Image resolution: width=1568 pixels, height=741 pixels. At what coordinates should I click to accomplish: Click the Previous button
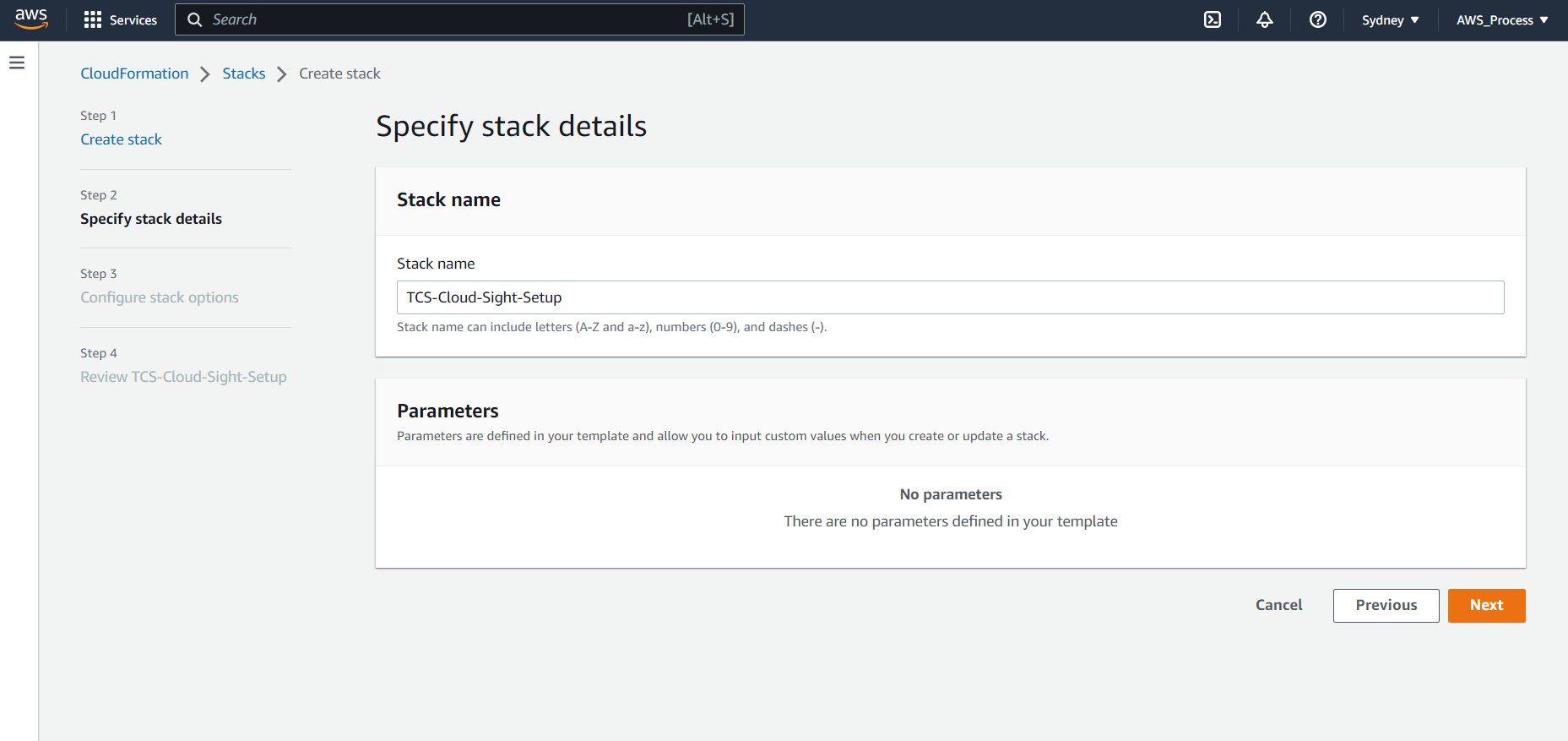(x=1386, y=605)
